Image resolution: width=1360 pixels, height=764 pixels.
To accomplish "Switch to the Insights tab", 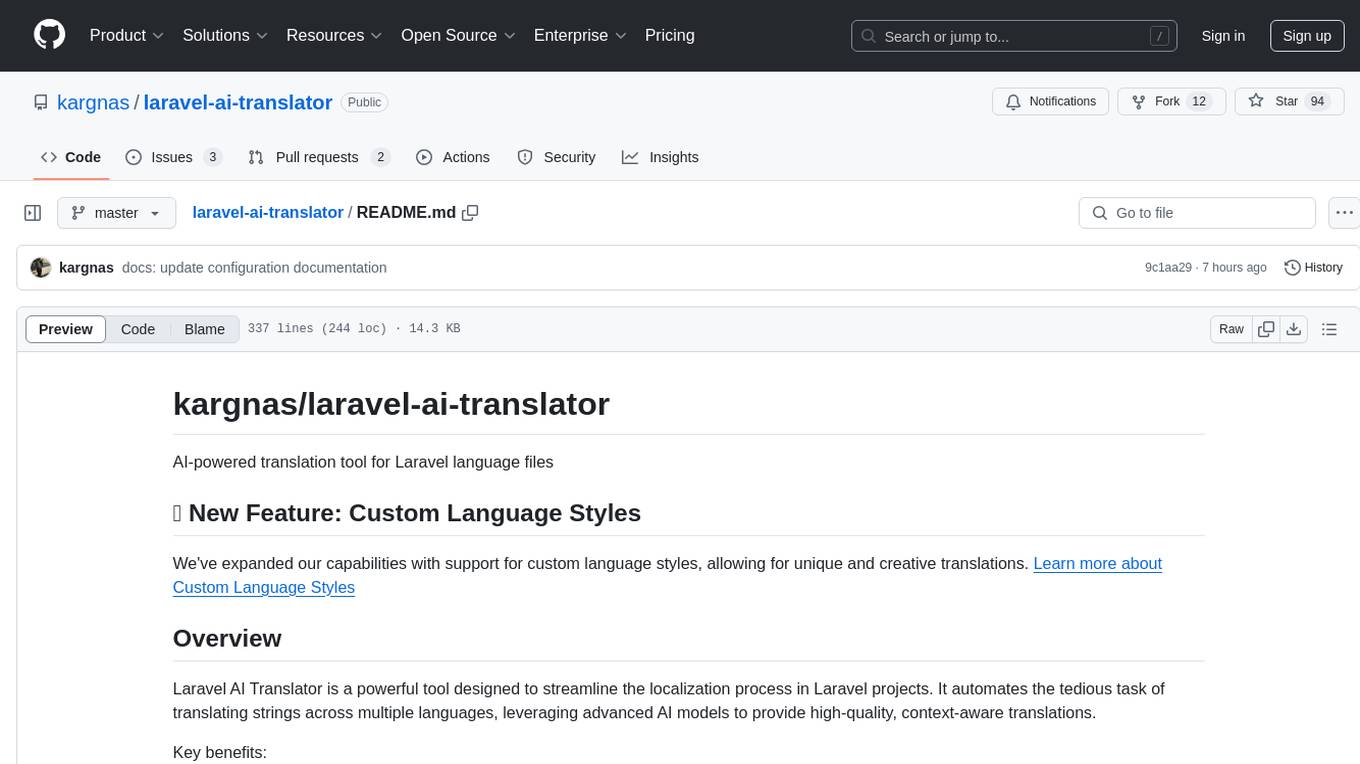I will [660, 157].
